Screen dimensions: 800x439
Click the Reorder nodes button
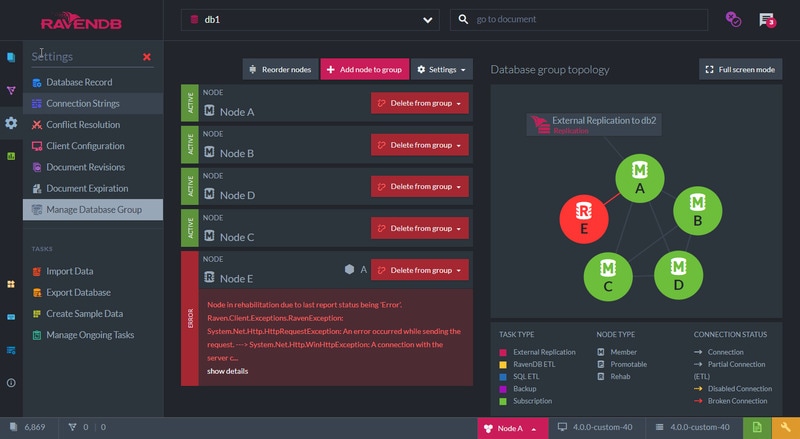click(x=280, y=70)
